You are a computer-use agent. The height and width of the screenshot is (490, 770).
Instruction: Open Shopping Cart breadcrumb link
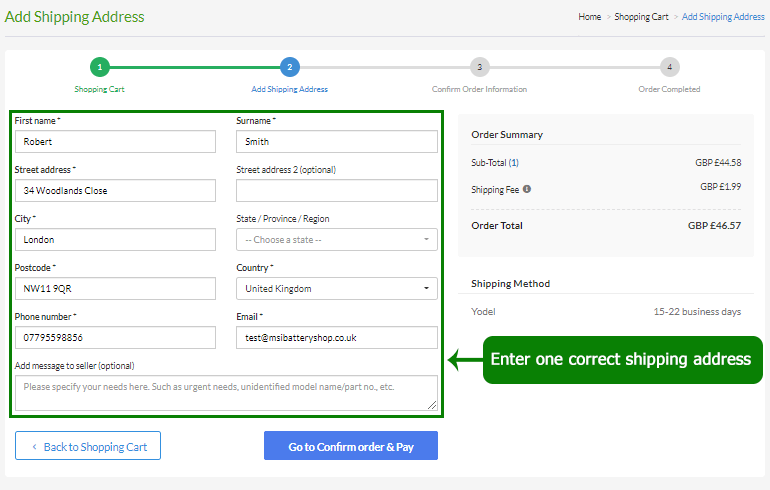[x=641, y=17]
